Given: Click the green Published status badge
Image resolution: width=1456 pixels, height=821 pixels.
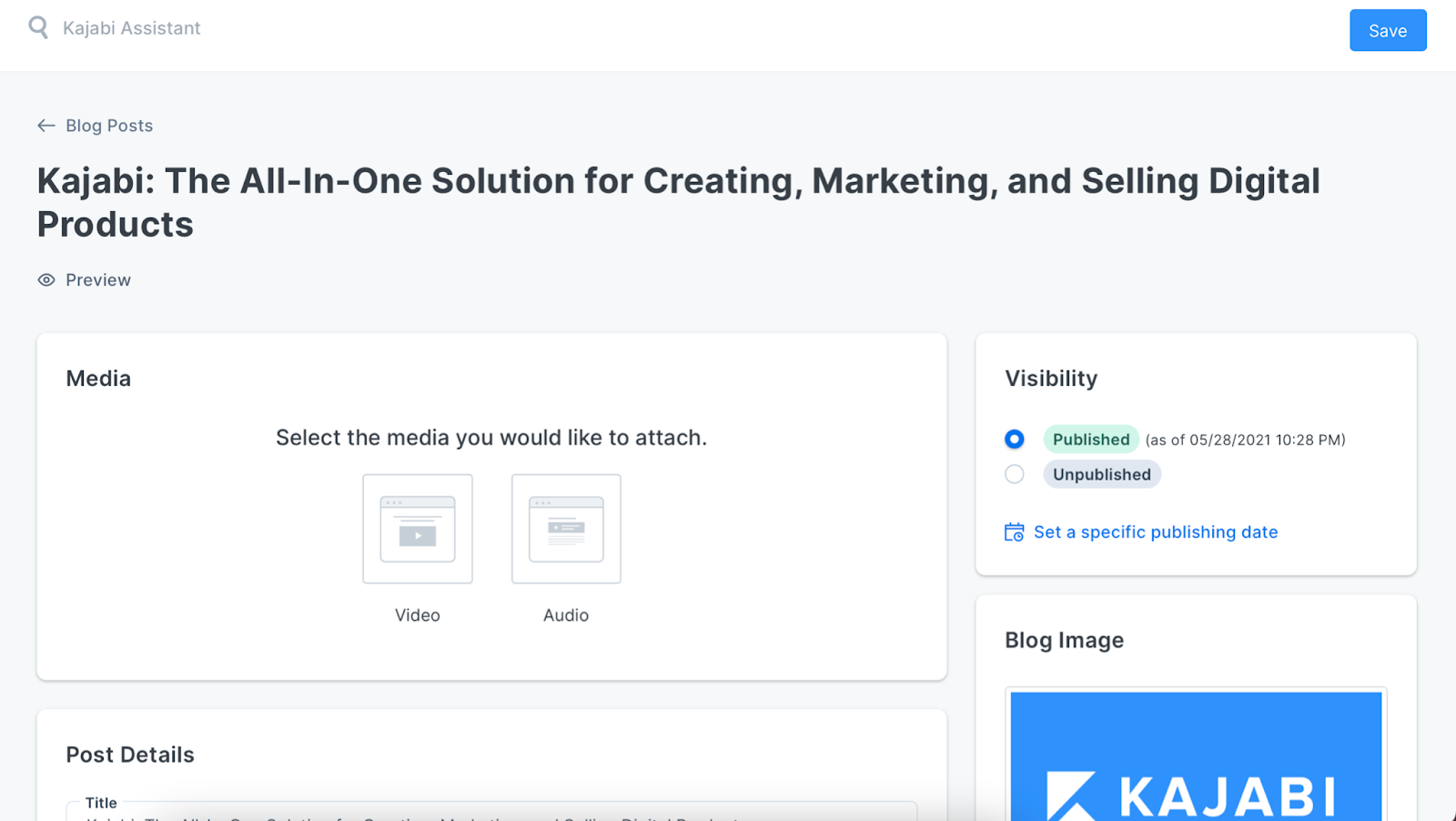Looking at the screenshot, I should (1091, 440).
